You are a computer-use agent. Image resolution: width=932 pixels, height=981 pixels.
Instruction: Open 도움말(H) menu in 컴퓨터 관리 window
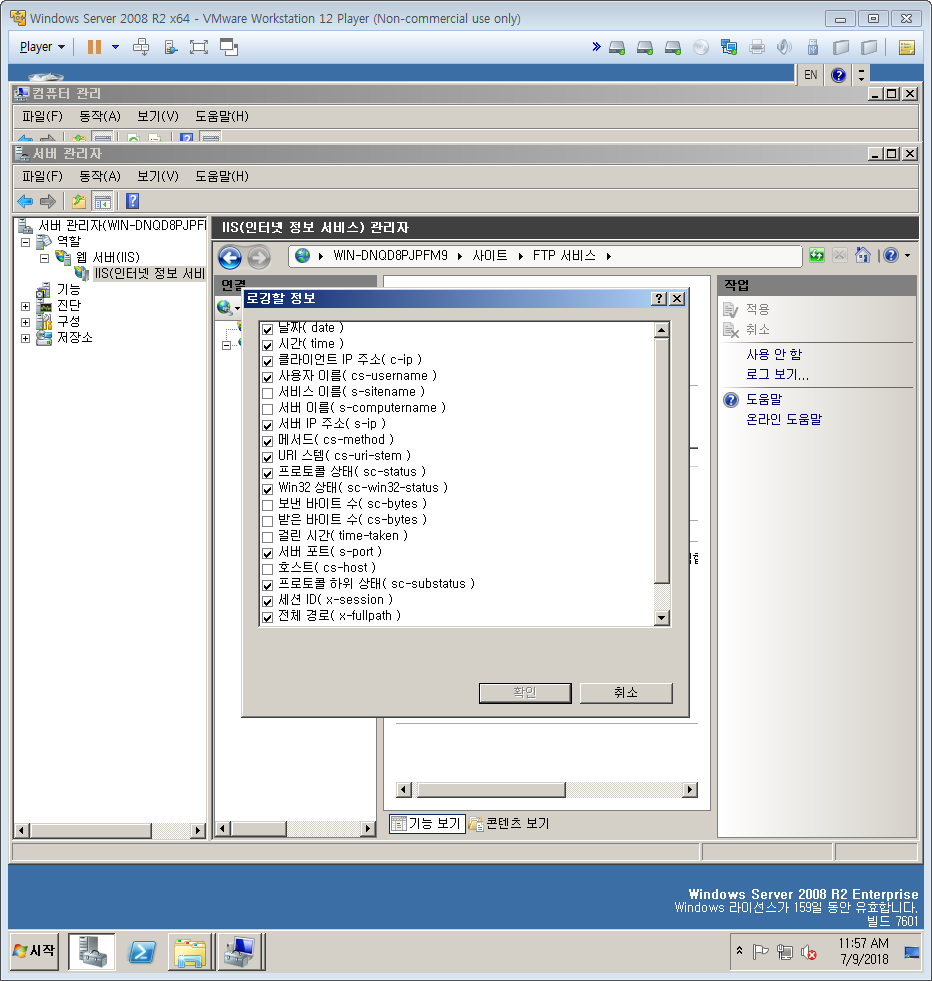[222, 116]
